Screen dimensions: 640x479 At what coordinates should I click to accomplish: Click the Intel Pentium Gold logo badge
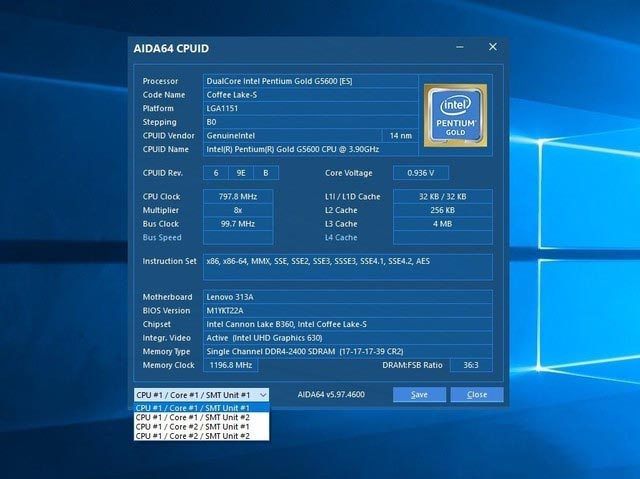tap(456, 115)
